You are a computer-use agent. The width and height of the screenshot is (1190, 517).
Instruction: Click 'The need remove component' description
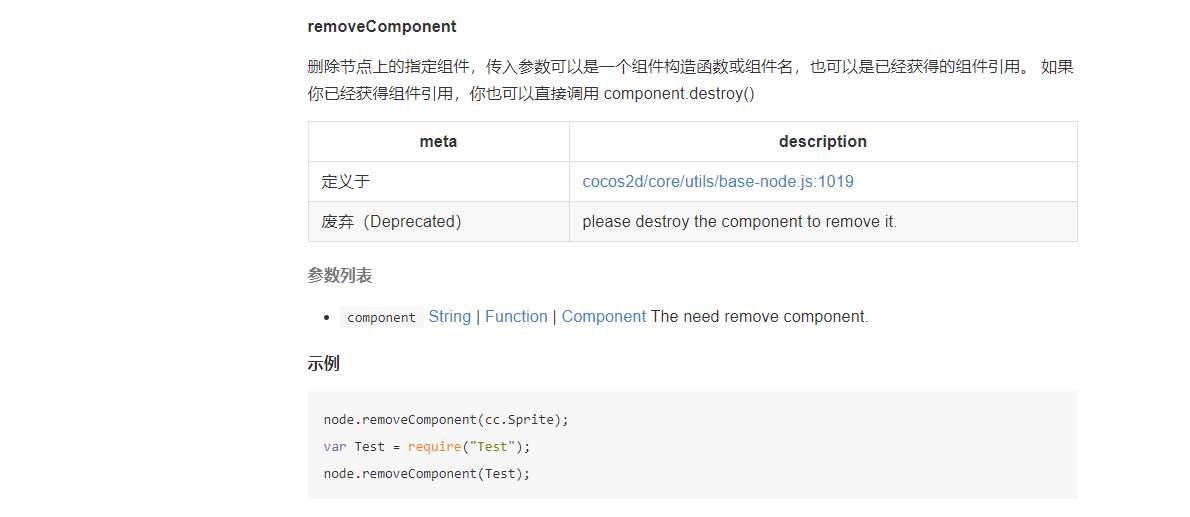[759, 316]
